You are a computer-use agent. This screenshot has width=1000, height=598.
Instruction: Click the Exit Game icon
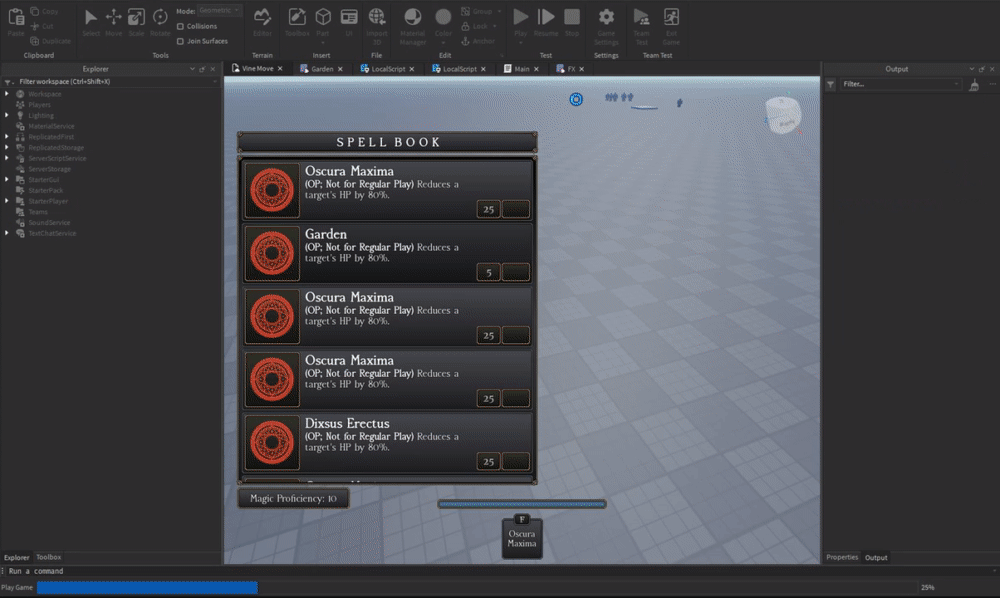(671, 17)
